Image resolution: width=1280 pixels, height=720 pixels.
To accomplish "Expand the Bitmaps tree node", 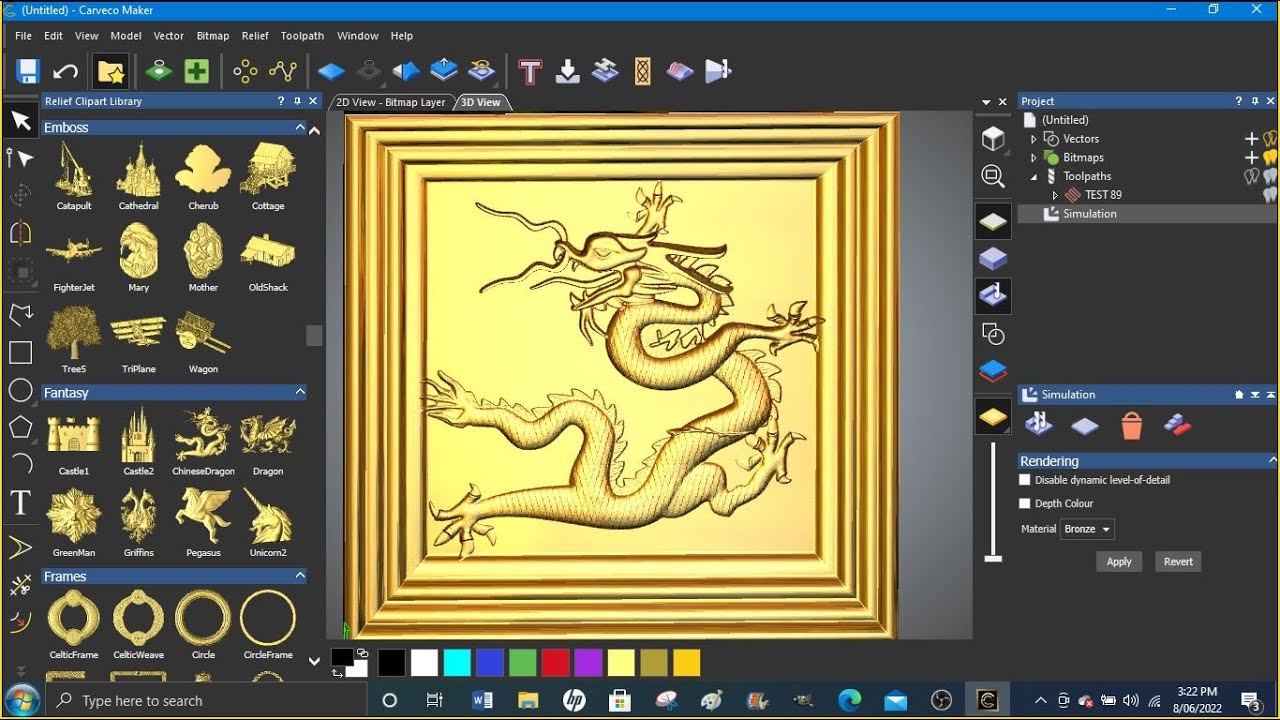I will click(1034, 158).
